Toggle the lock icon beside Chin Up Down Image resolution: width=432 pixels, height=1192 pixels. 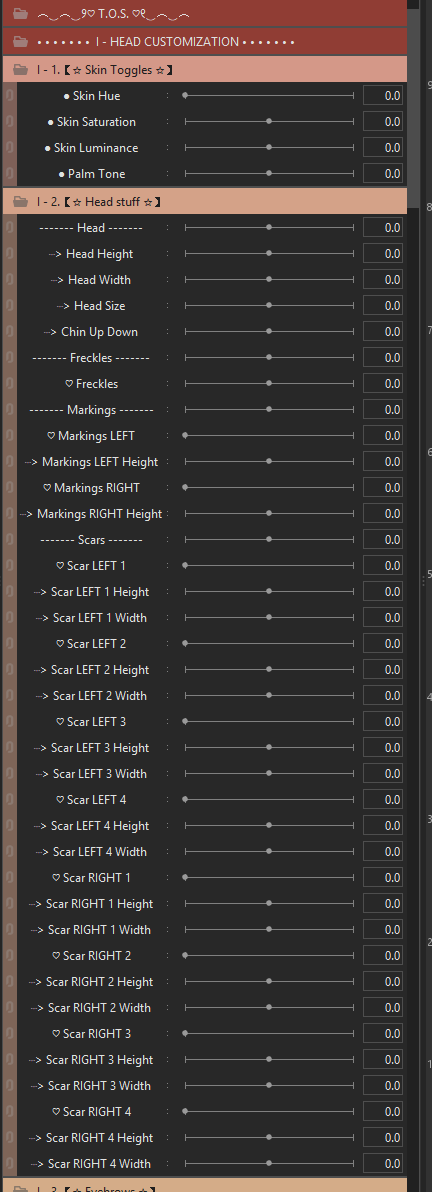[x=9, y=331]
